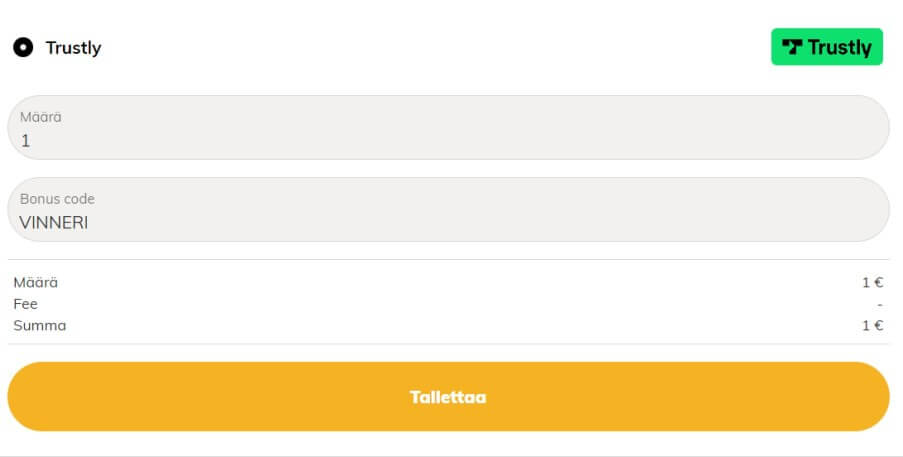Click the Trustly payment method label
Screen dimensions: 903x457
tap(73, 48)
